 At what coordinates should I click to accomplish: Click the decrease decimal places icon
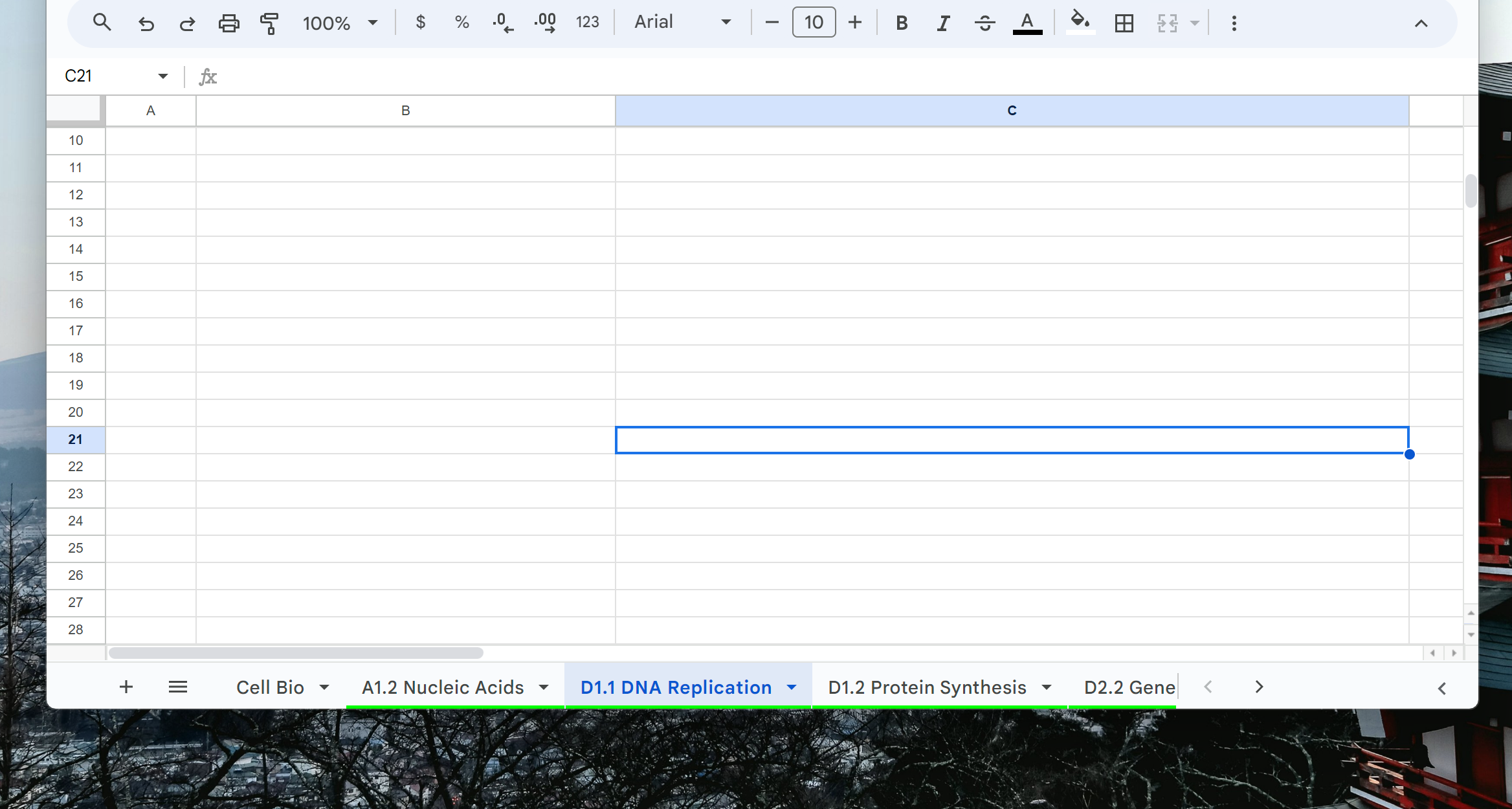pyautogui.click(x=503, y=23)
